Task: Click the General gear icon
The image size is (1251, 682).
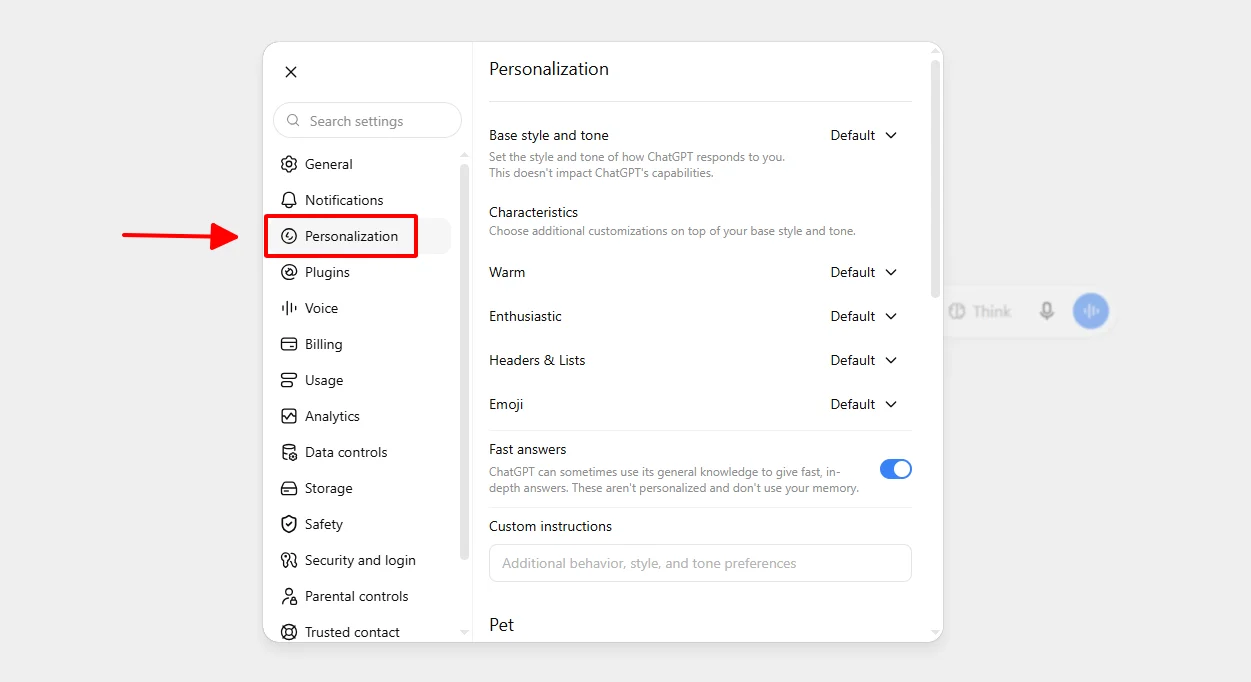Action: tap(289, 164)
